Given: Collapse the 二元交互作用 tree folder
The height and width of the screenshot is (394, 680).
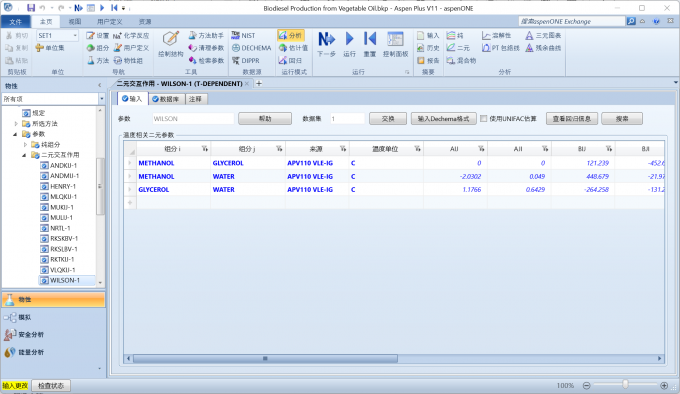Looking at the screenshot, I should click(x=24, y=155).
